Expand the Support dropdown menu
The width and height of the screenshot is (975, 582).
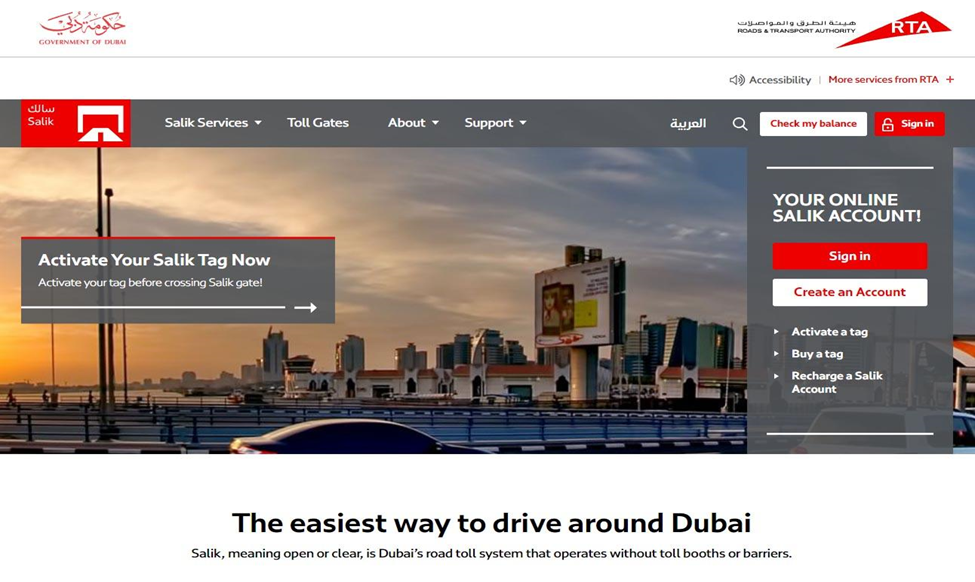496,123
